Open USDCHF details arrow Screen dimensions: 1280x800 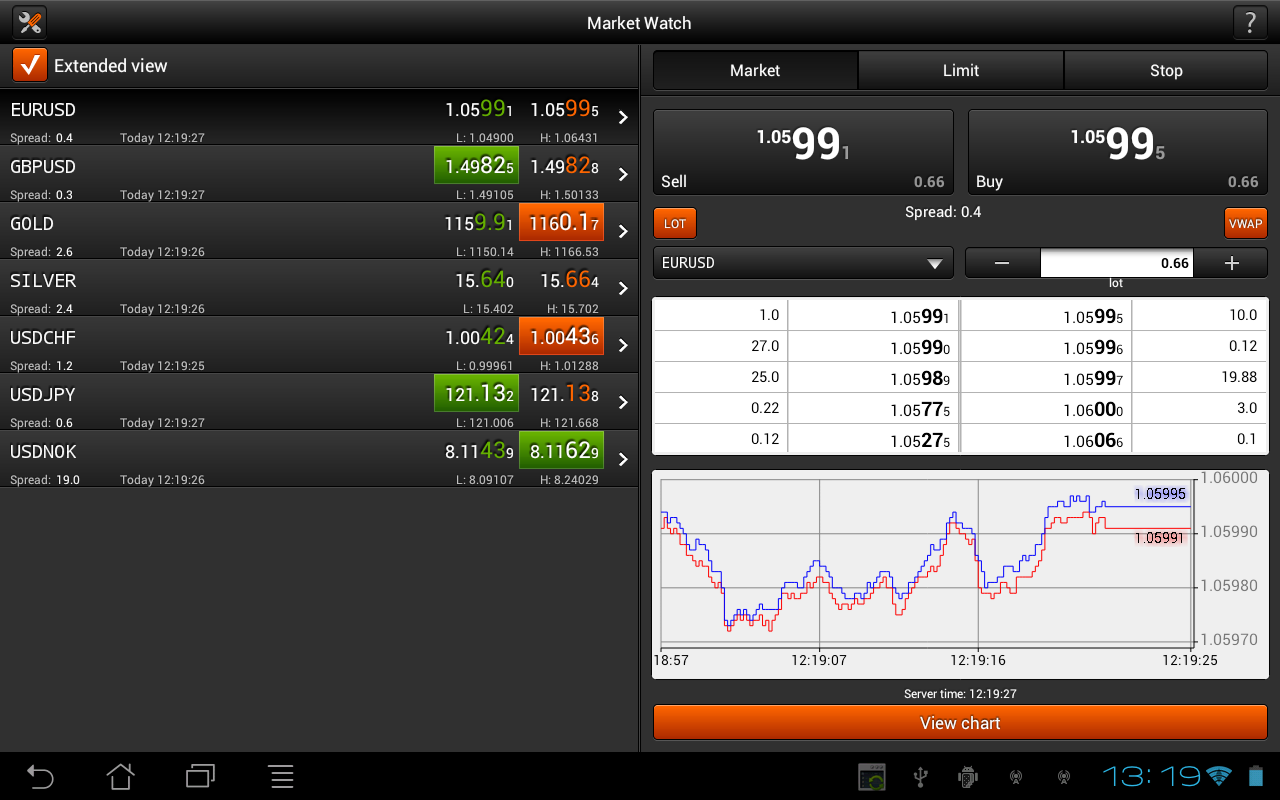pyautogui.click(x=623, y=345)
